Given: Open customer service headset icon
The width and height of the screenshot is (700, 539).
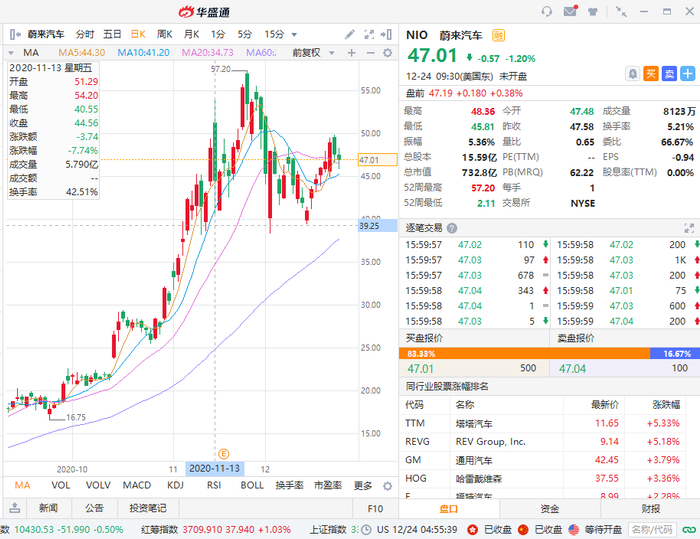Looking at the screenshot, I should [x=546, y=12].
